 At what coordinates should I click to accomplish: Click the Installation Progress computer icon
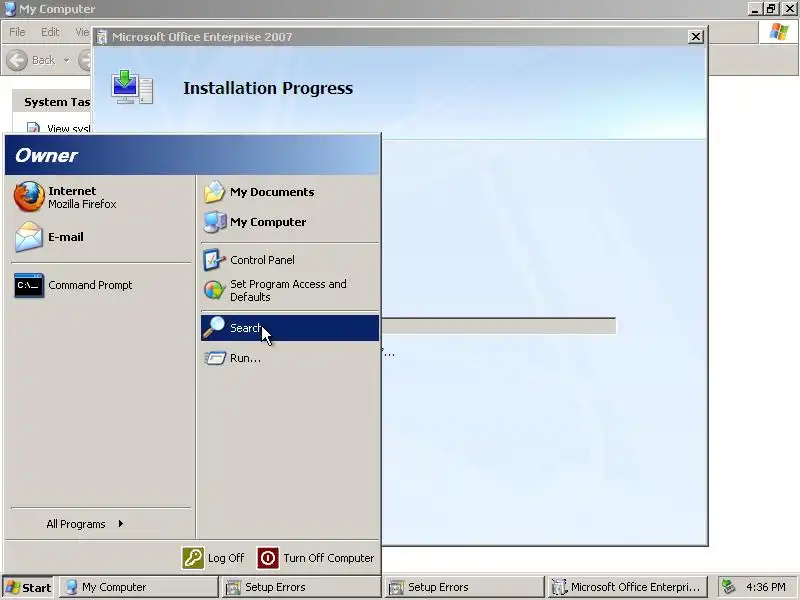(132, 87)
